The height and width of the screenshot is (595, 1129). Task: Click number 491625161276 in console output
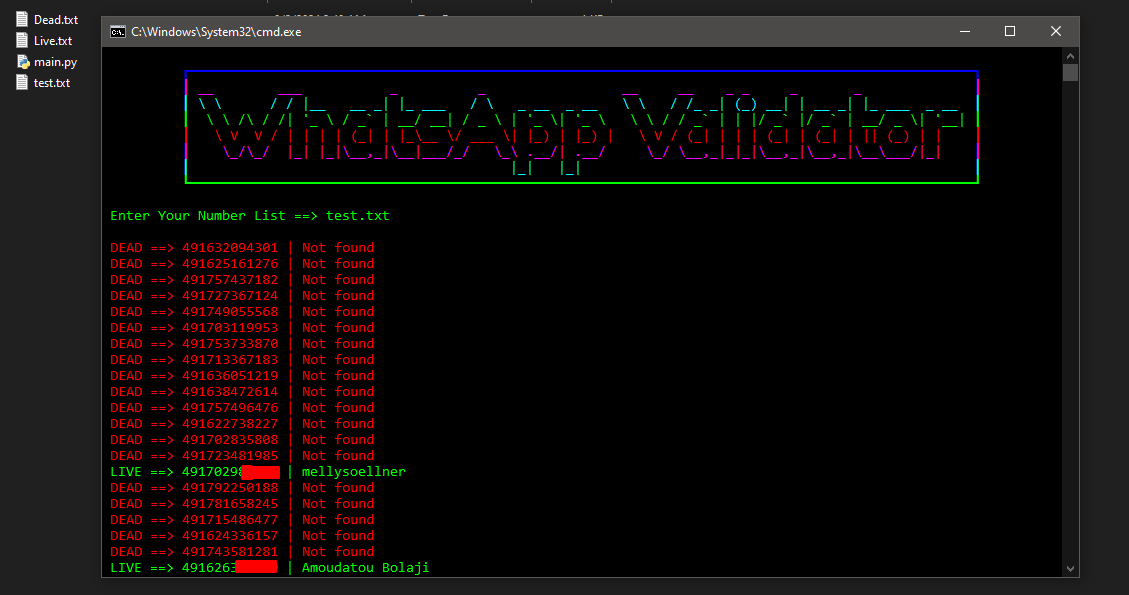pos(230,264)
